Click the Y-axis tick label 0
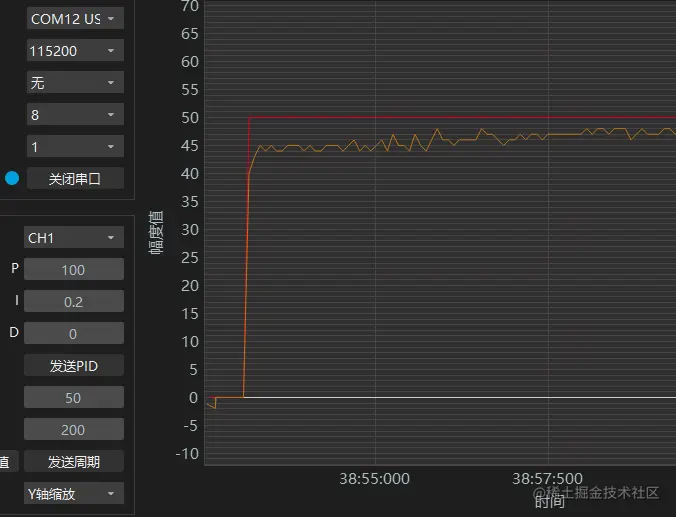 coord(194,398)
